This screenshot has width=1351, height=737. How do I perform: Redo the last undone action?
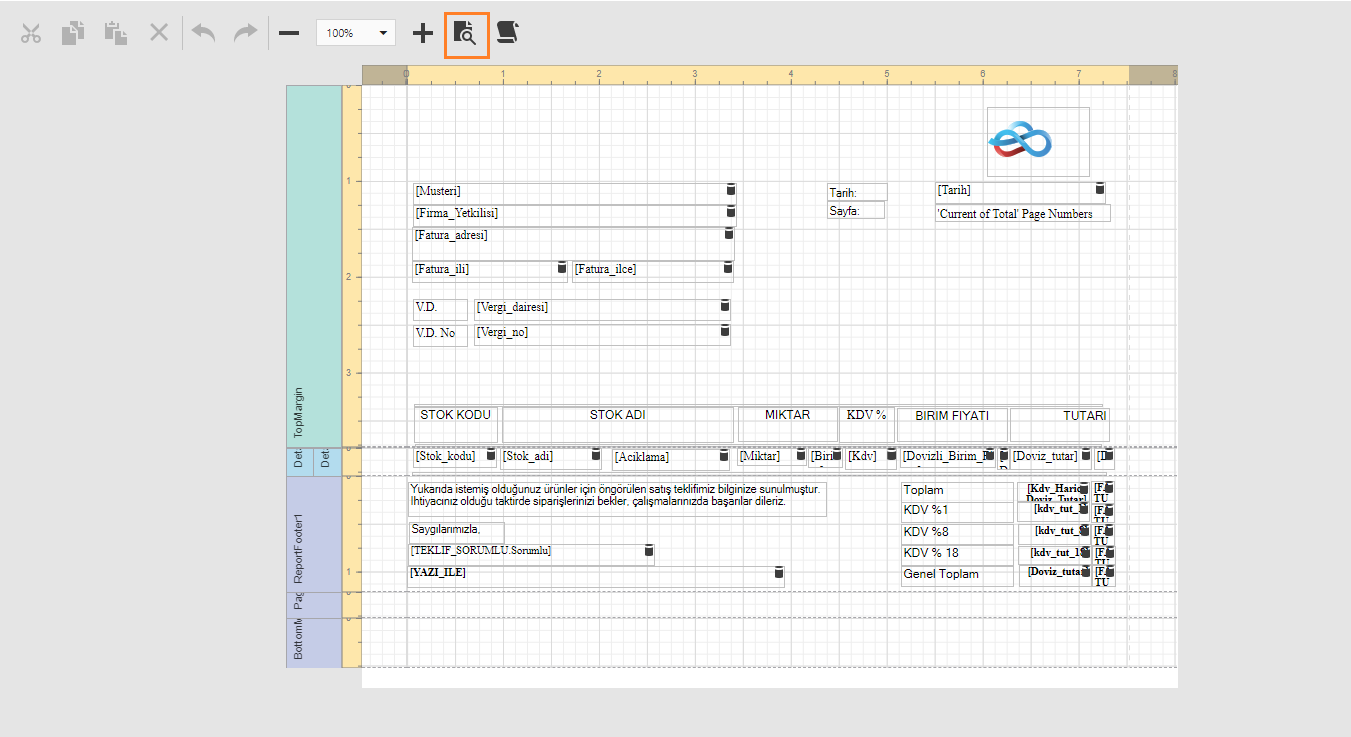click(245, 33)
